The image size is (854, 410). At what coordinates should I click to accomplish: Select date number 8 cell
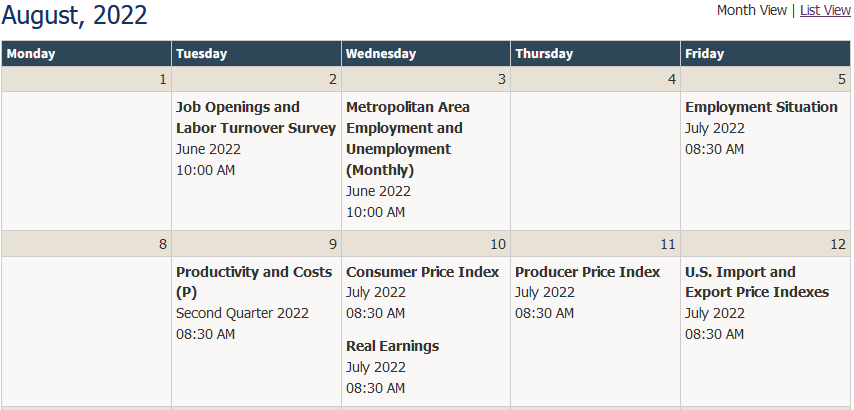(87, 244)
